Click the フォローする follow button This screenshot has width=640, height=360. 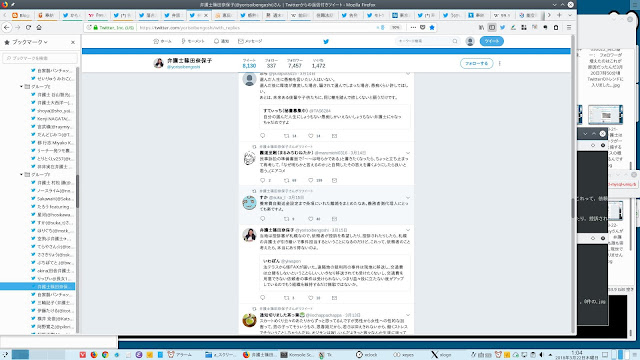click(476, 64)
